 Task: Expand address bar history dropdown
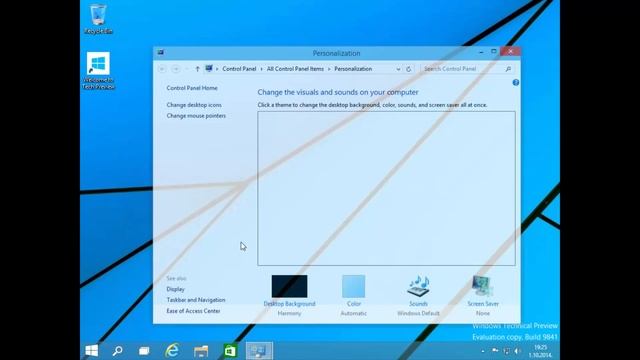coord(398,69)
